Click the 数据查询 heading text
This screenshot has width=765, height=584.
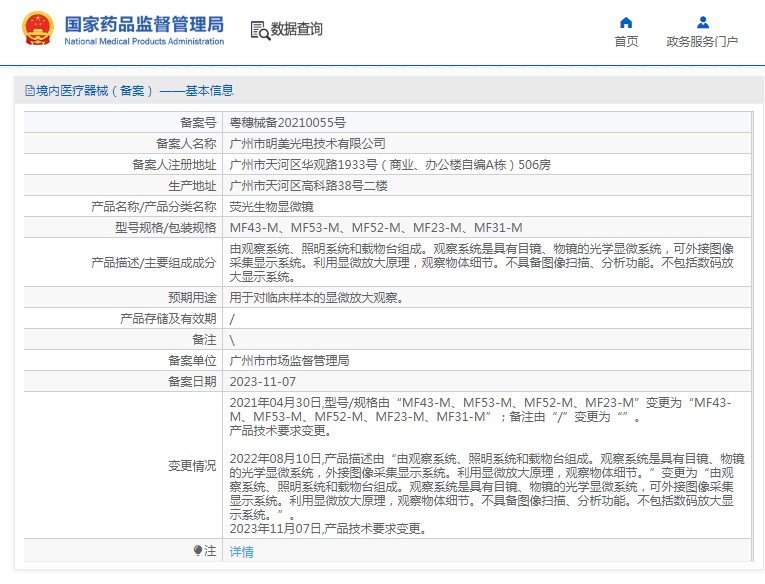point(297,30)
